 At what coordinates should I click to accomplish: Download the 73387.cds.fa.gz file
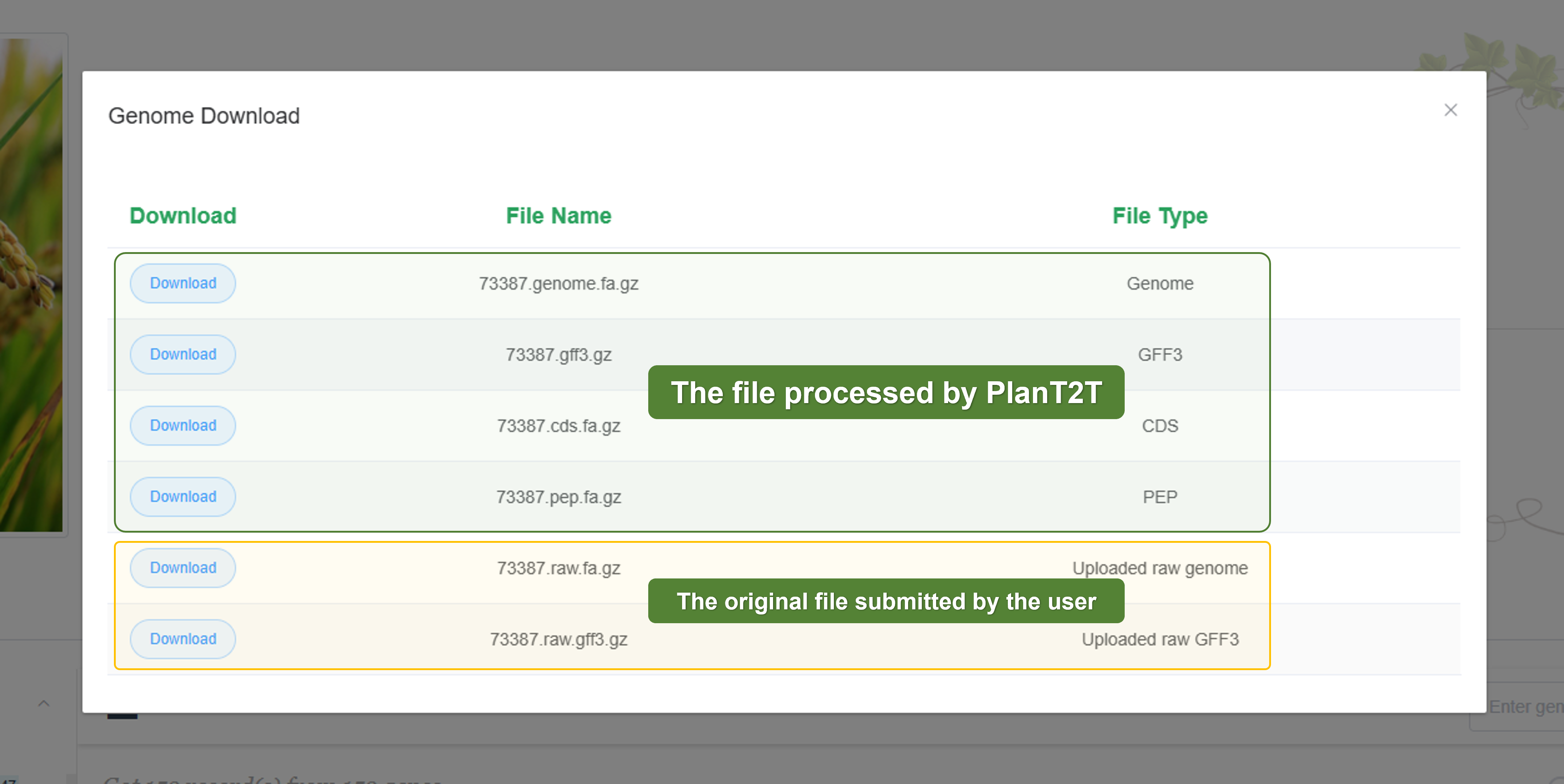click(x=183, y=425)
